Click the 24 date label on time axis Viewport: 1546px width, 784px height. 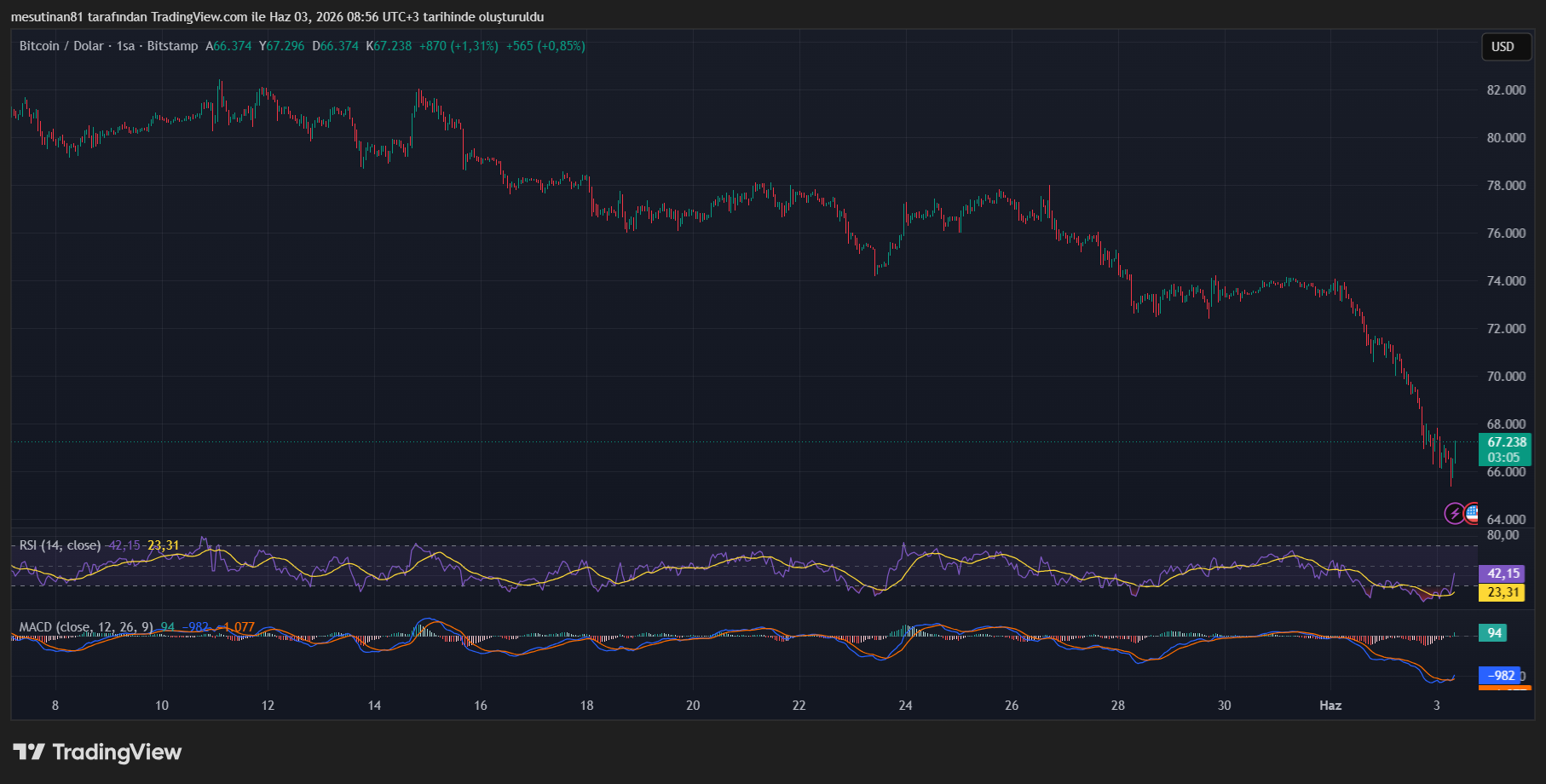click(905, 706)
